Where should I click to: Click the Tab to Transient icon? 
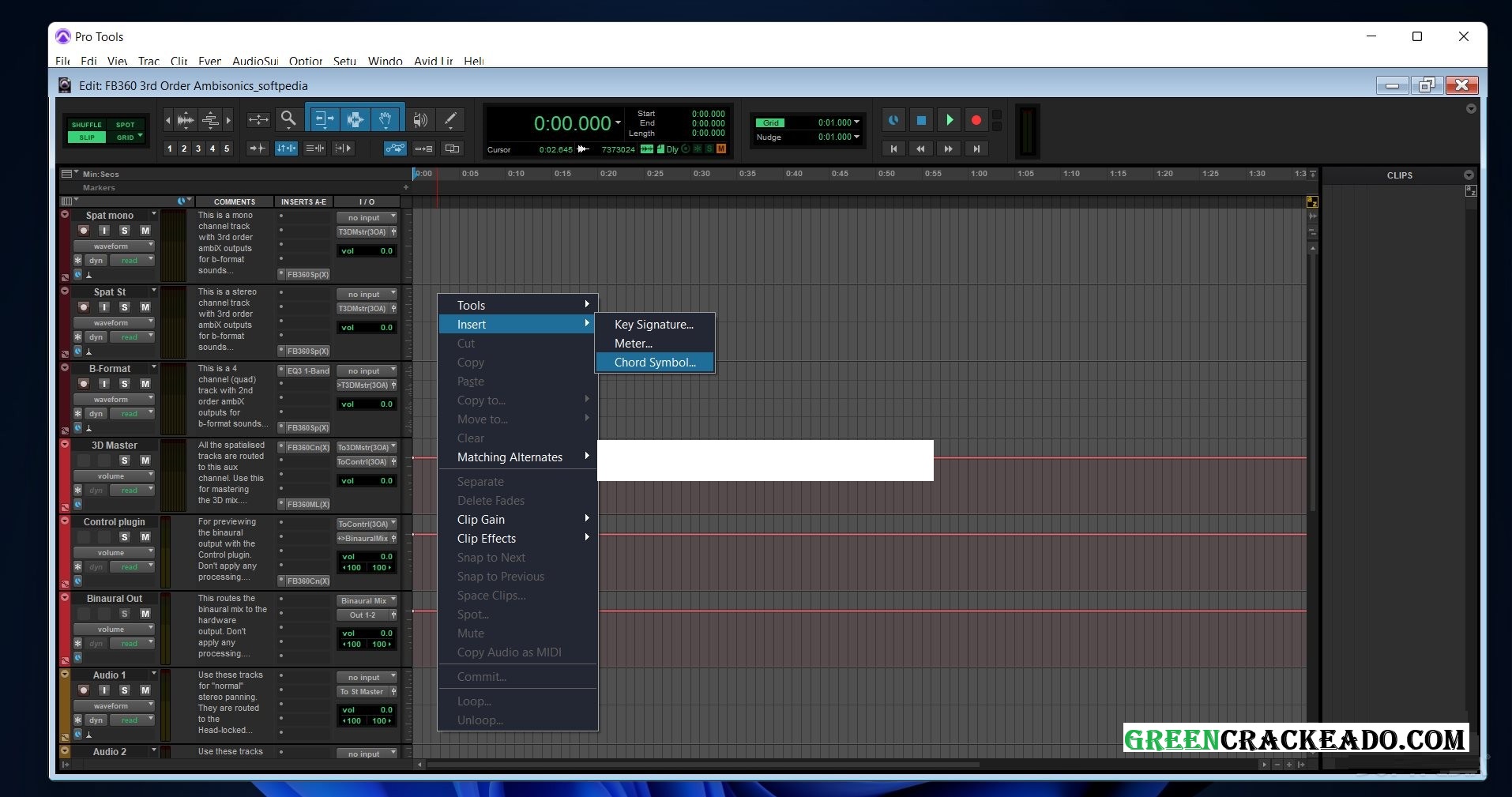click(x=258, y=148)
